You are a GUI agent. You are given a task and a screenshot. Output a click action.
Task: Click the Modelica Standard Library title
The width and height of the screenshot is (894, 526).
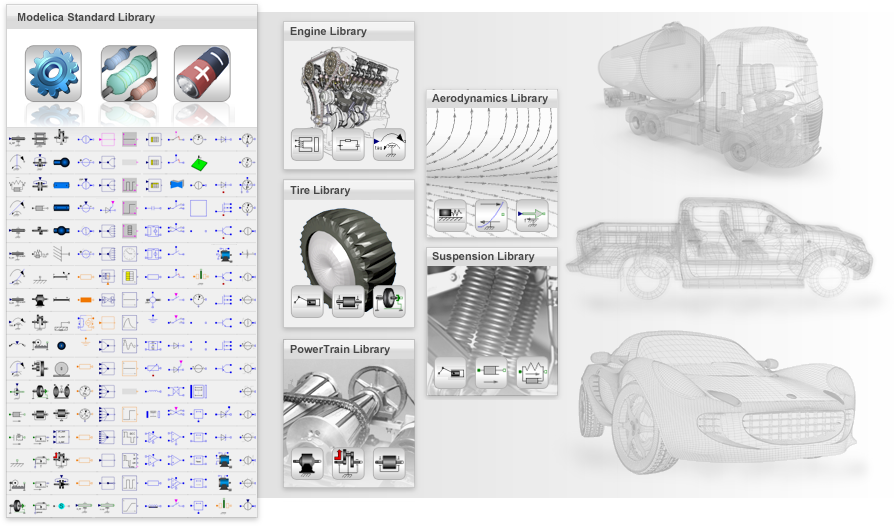tap(86, 17)
